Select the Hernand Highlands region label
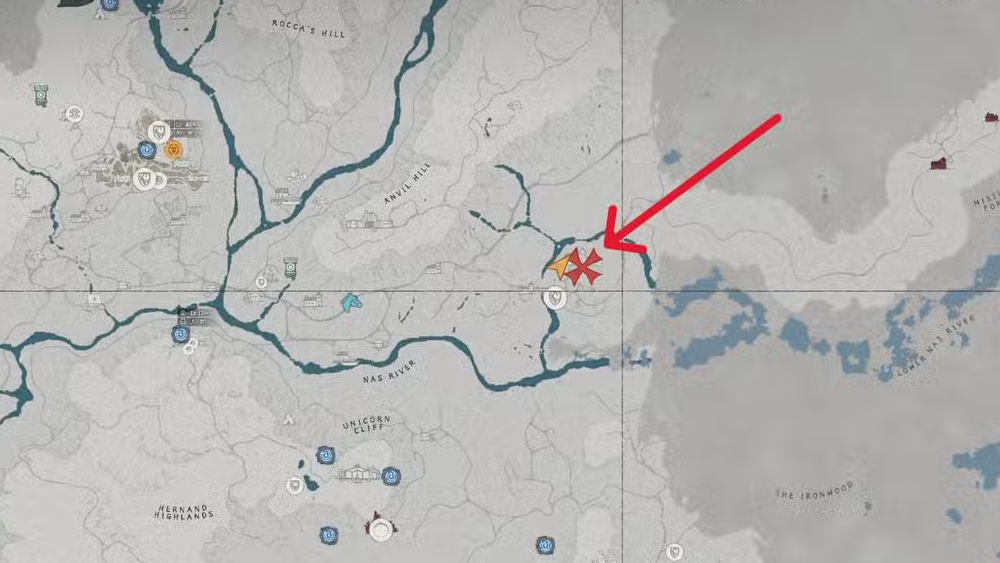This screenshot has width=1000, height=563. coord(184,511)
